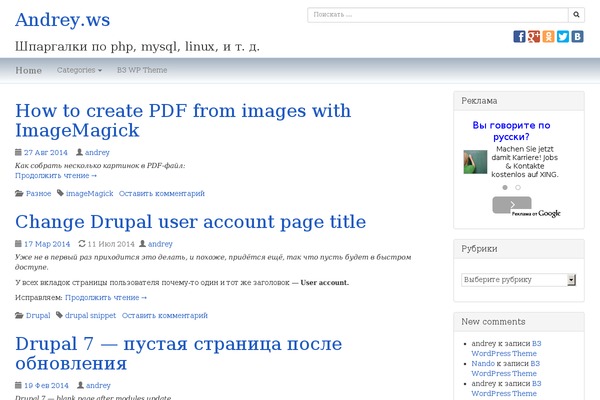Screen dimensions: 600x400
Task: Click the tag icon beside drupal snippet
Action: [x=59, y=315]
